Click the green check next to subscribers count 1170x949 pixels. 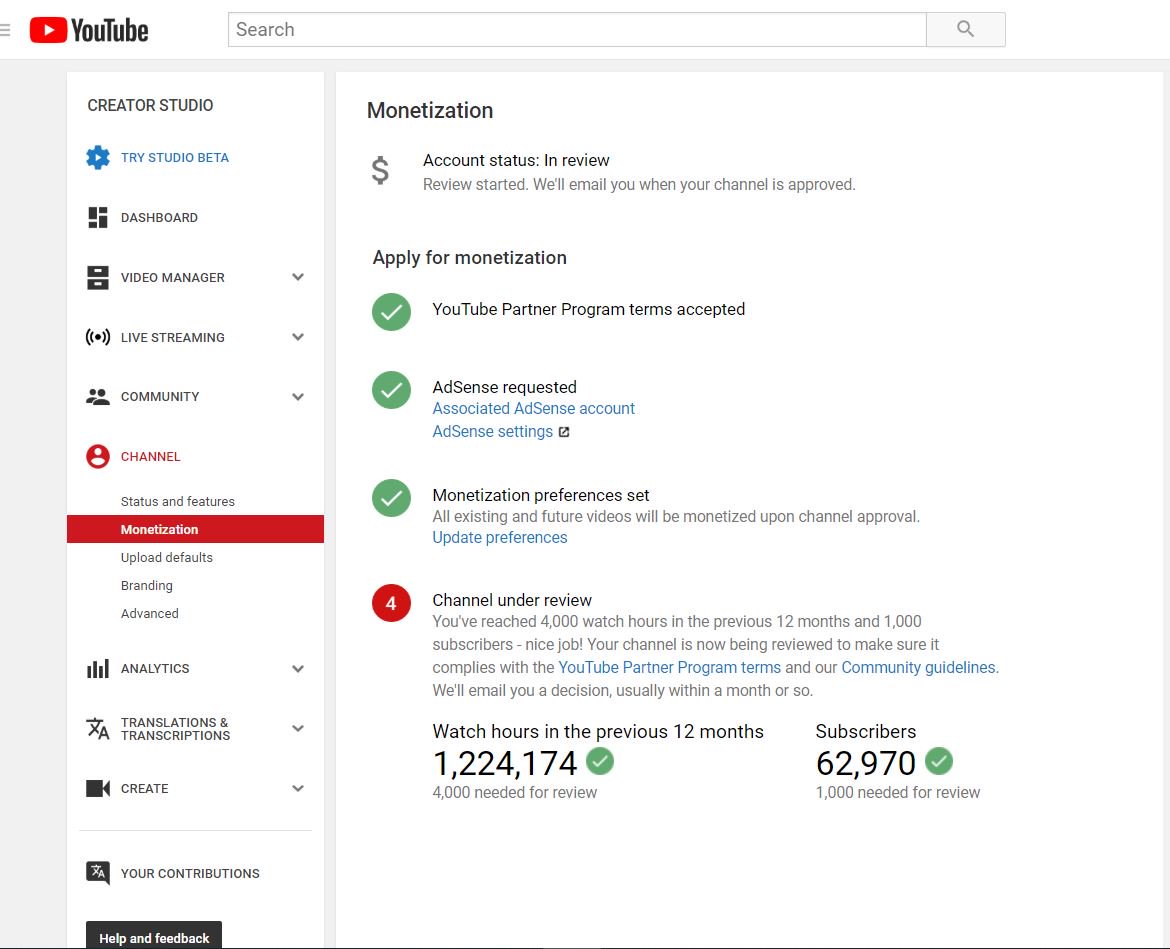coord(939,761)
